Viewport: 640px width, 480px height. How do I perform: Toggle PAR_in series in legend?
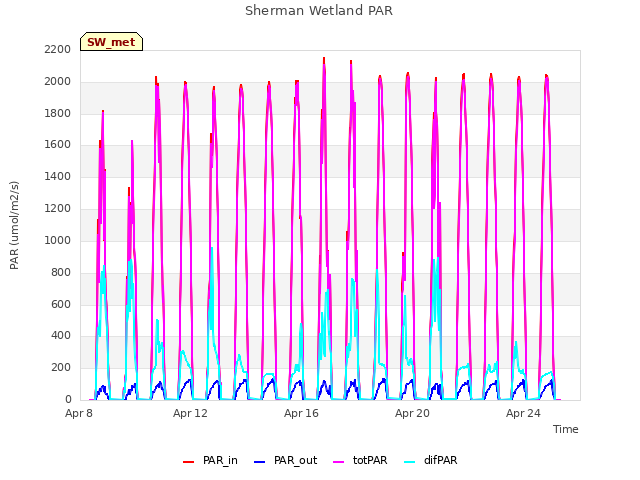click(211, 461)
